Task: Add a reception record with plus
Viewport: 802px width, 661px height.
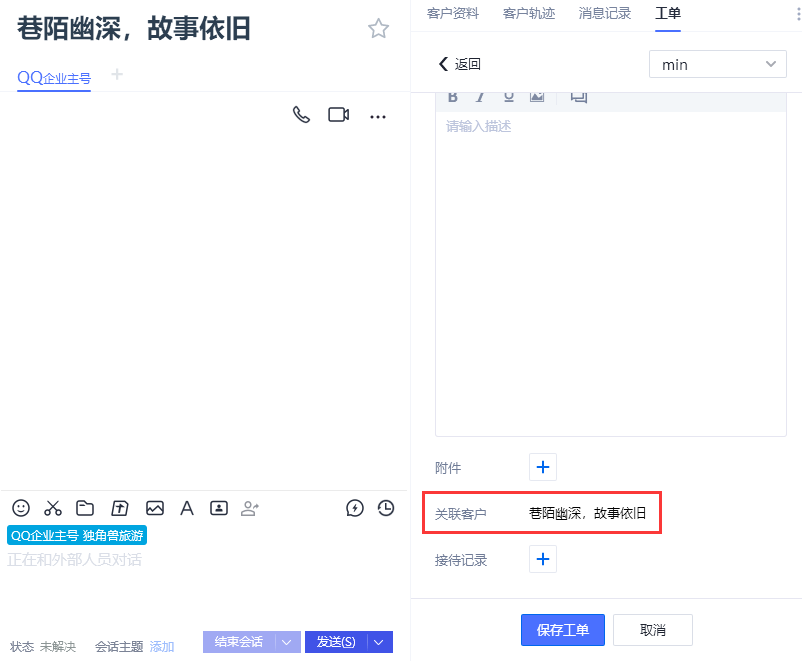Action: 543,559
